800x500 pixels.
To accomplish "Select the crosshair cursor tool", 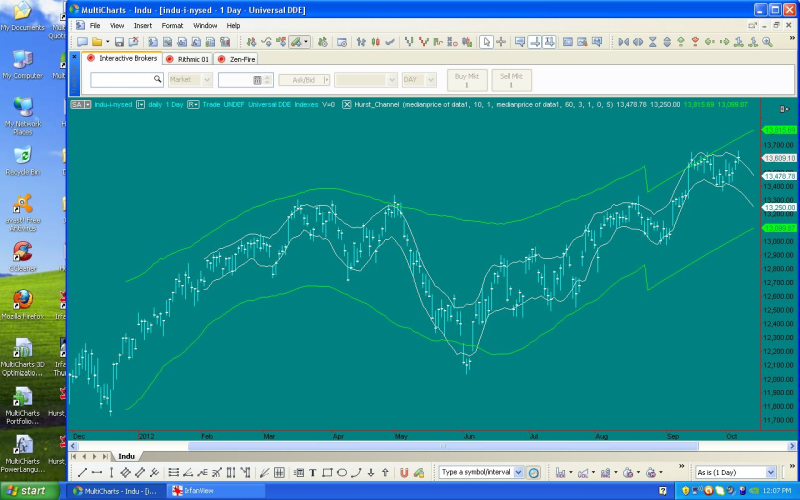I will pos(501,42).
